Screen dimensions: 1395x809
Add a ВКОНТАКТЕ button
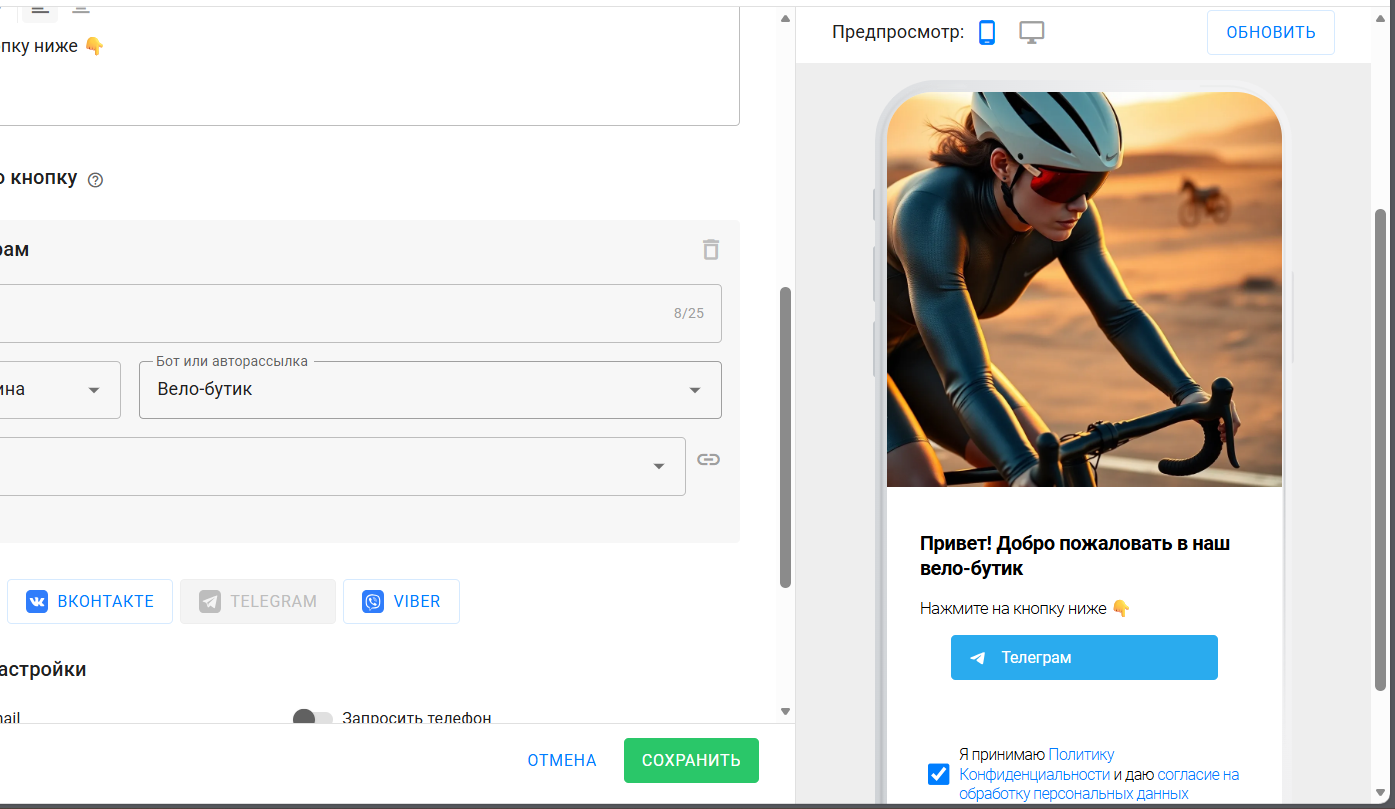click(90, 601)
